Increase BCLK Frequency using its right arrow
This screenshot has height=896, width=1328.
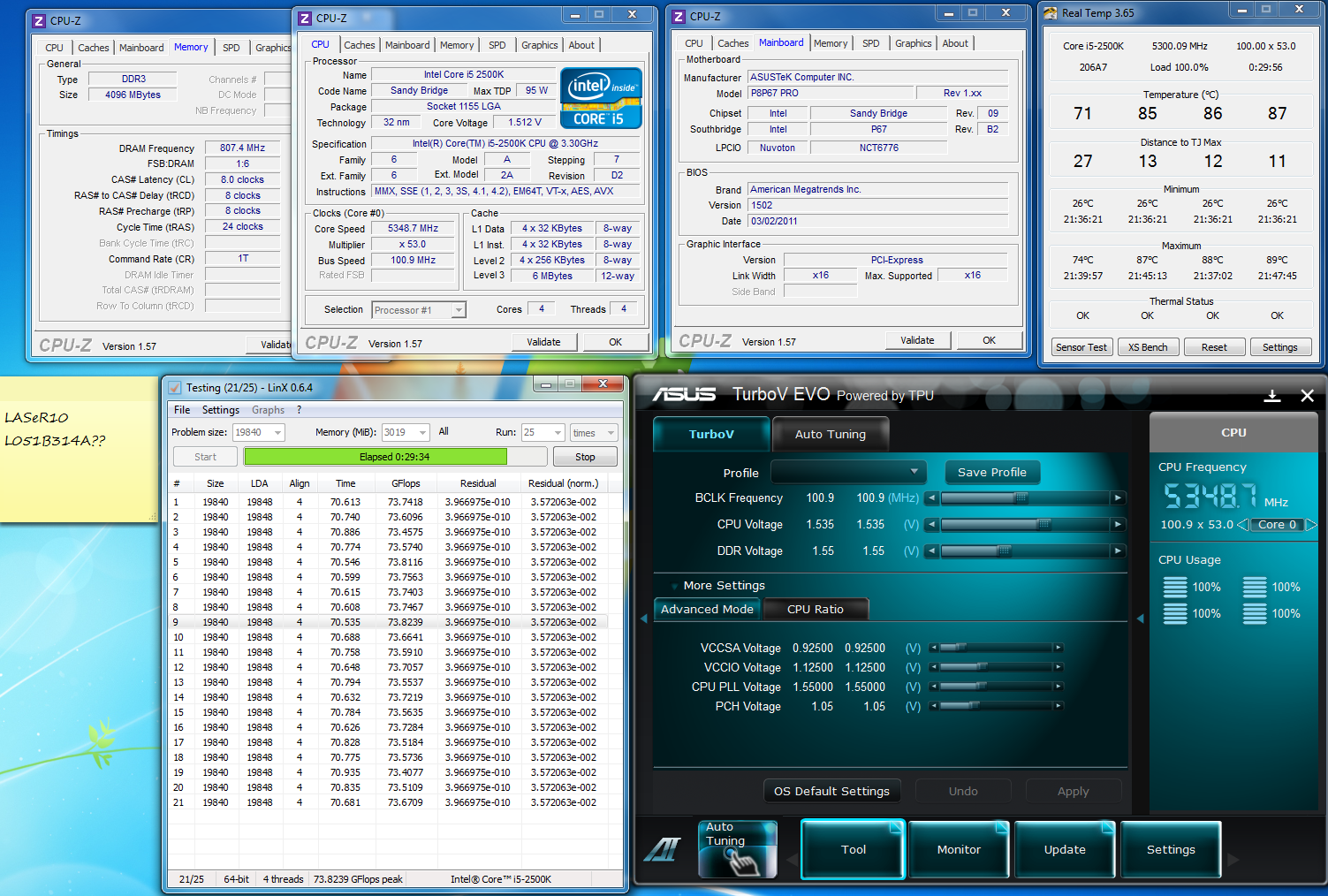tap(1119, 498)
